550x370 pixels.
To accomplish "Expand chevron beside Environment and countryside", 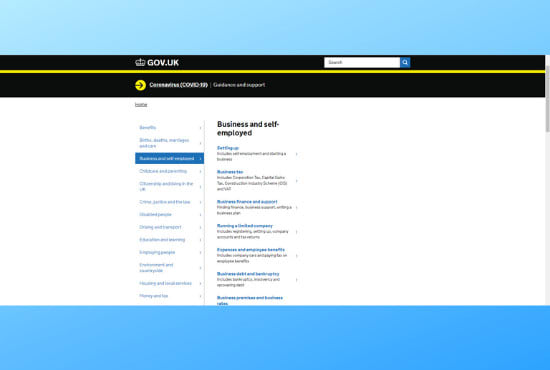I will click(x=201, y=268).
